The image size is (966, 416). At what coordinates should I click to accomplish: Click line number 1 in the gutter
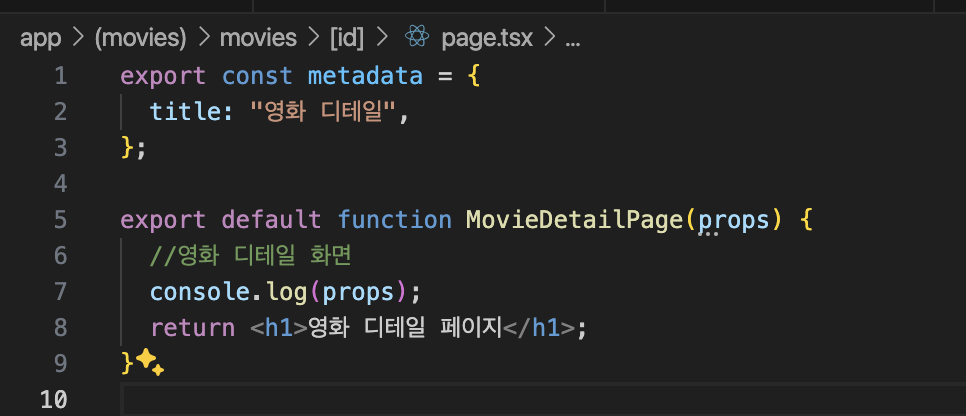[x=61, y=76]
